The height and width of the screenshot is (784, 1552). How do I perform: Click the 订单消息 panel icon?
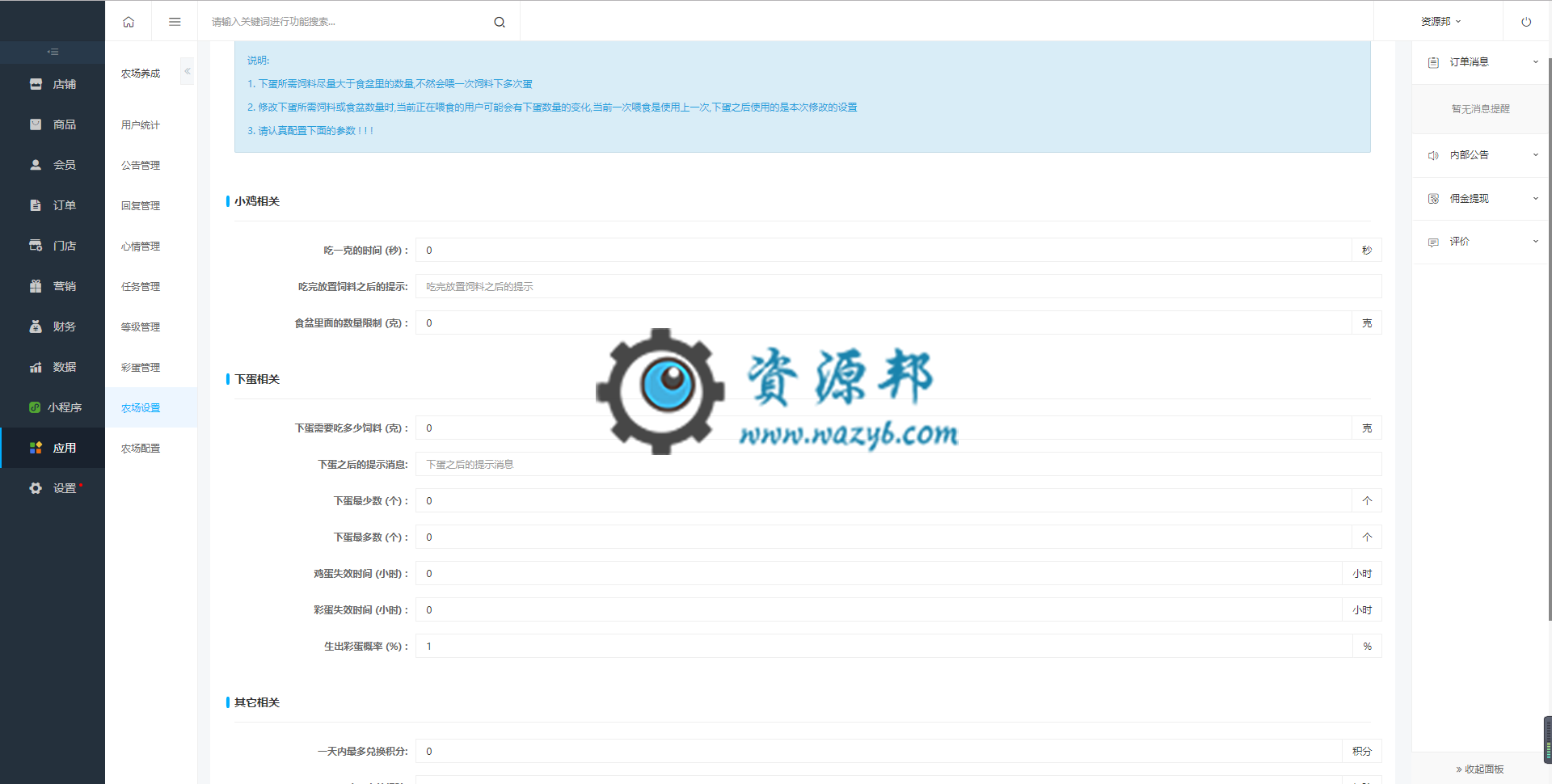pyautogui.click(x=1433, y=62)
